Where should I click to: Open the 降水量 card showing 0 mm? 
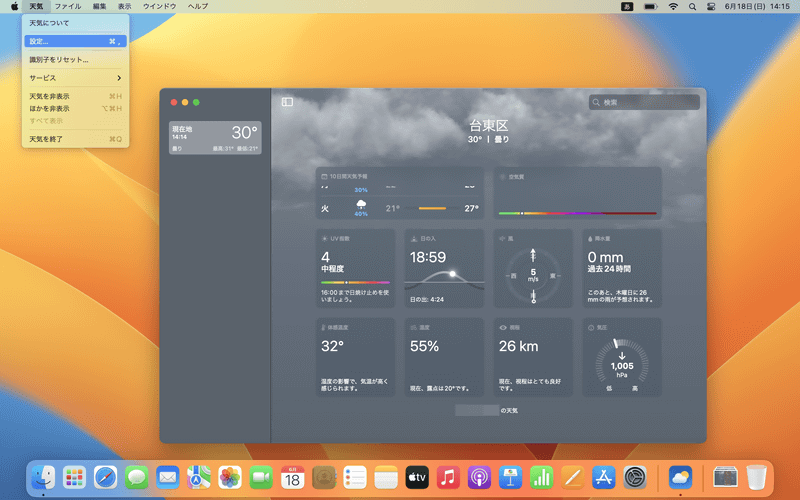pyautogui.click(x=622, y=268)
